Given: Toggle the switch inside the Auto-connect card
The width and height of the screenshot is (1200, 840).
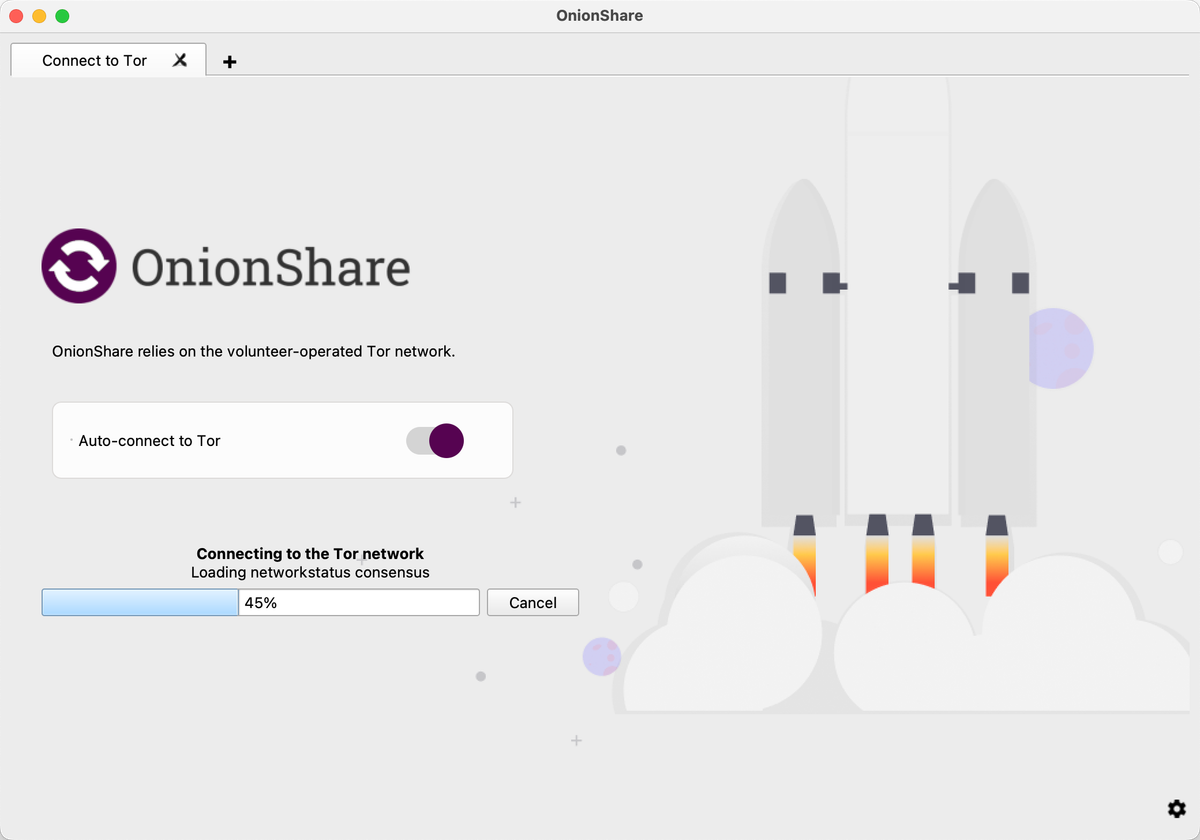Looking at the screenshot, I should [x=434, y=441].
